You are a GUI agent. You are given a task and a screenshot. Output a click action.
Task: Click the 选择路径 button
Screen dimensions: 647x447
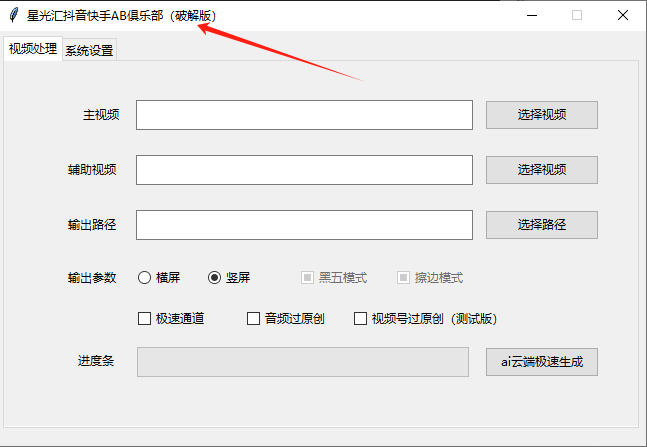click(x=542, y=225)
